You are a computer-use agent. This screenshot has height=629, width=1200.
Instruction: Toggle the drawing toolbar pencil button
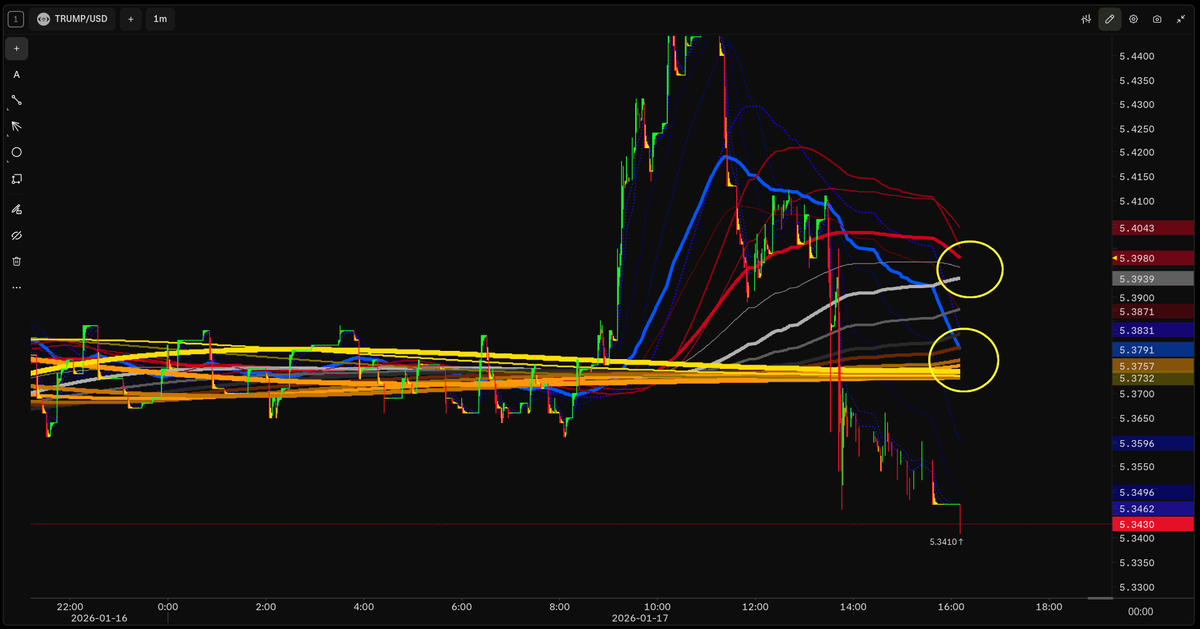coord(1109,19)
